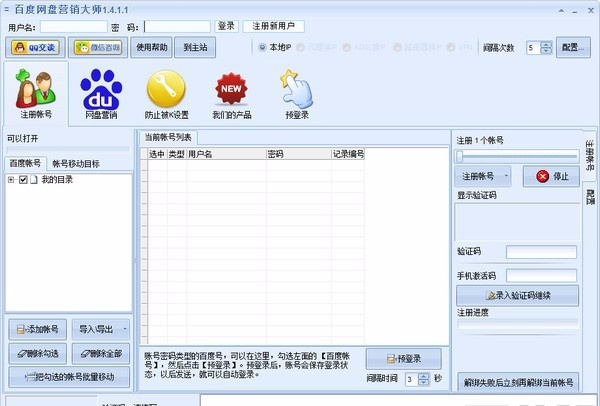
Task: Click the red stop 停止 button
Action: pos(551,176)
